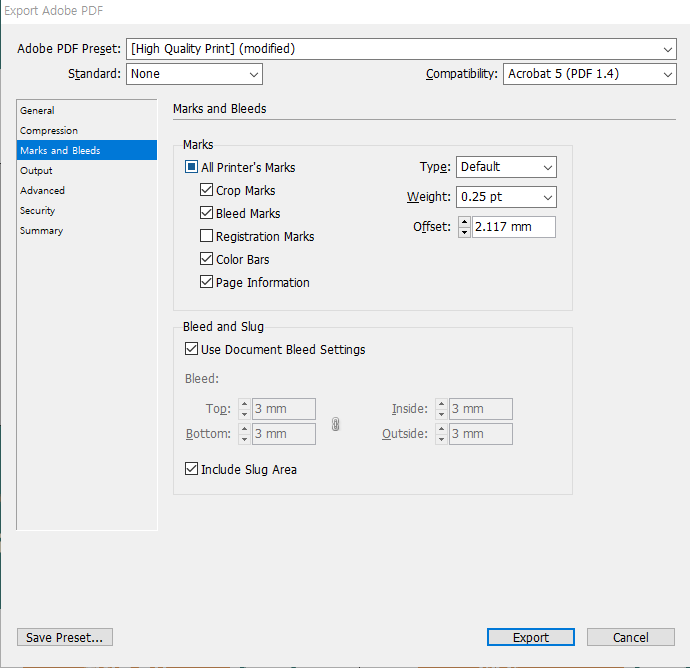Viewport: 690px width, 668px height.
Task: Click the bleed link chain icon
Action: pyautogui.click(x=335, y=424)
